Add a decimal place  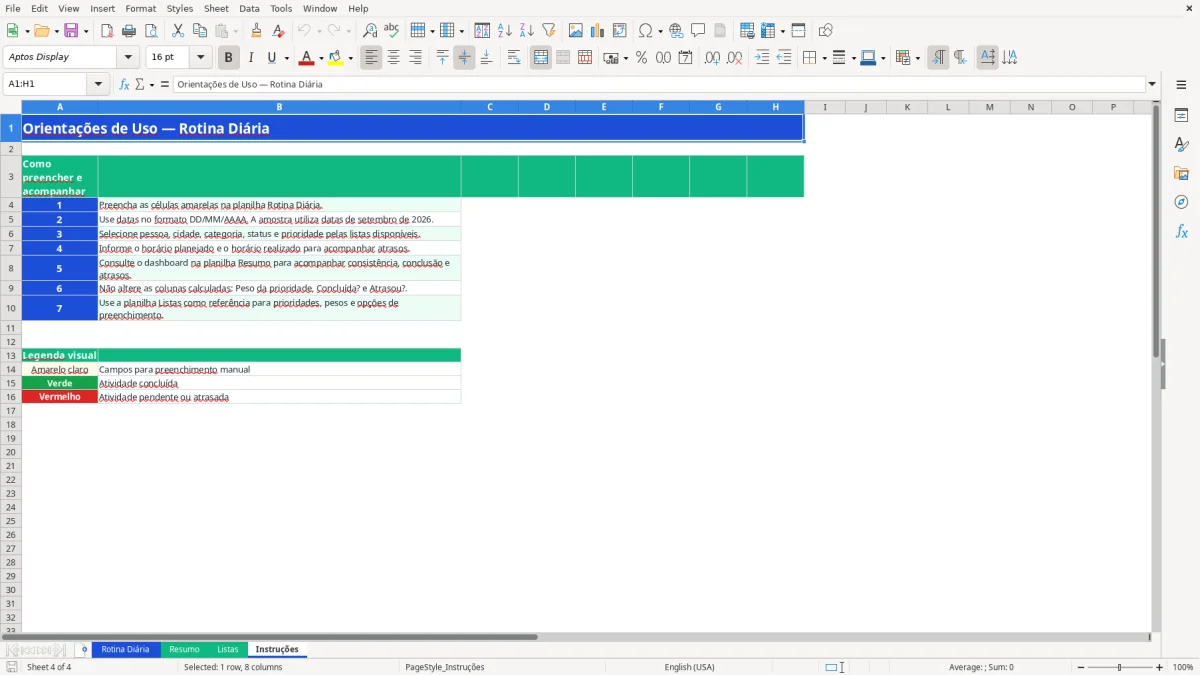pyautogui.click(x=712, y=58)
